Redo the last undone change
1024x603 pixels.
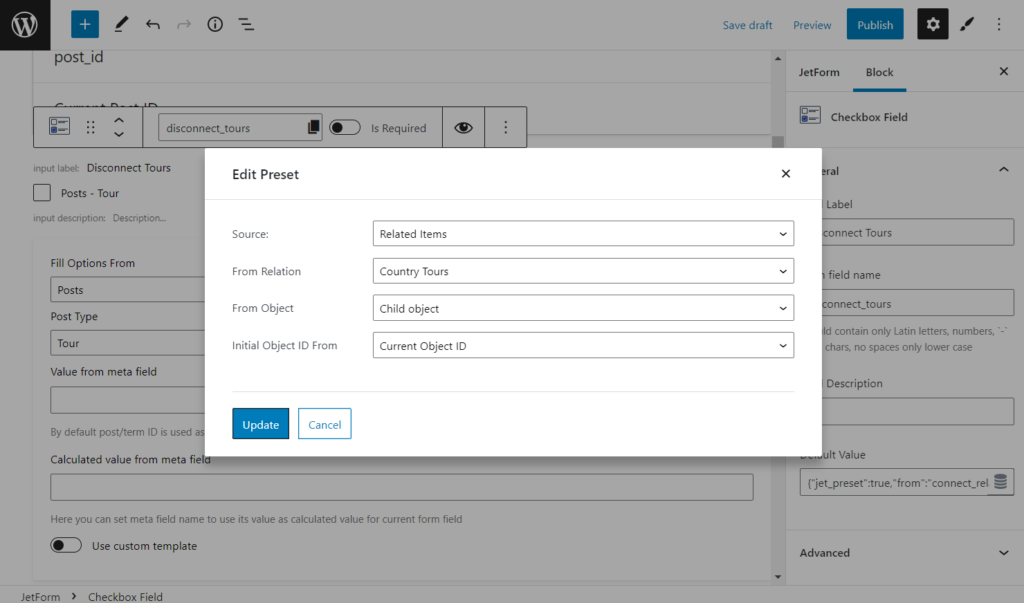click(x=184, y=25)
